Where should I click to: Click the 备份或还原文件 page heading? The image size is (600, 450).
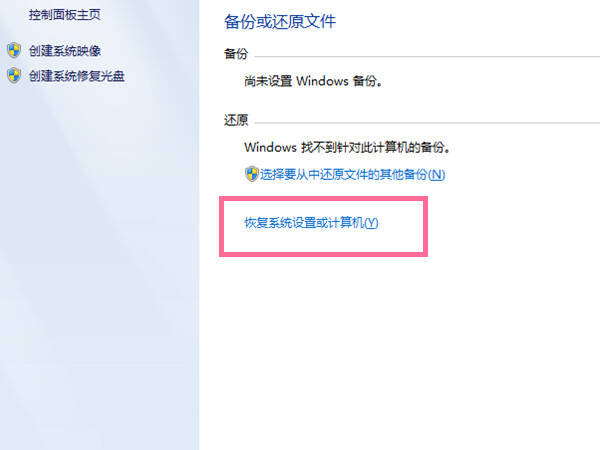280,21
